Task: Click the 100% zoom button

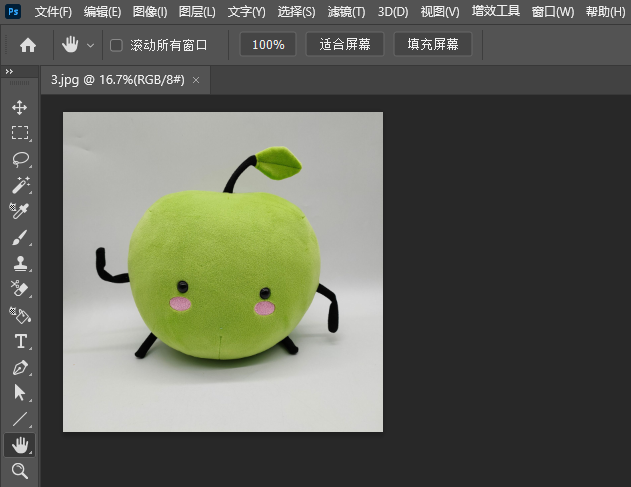Action: tap(268, 44)
